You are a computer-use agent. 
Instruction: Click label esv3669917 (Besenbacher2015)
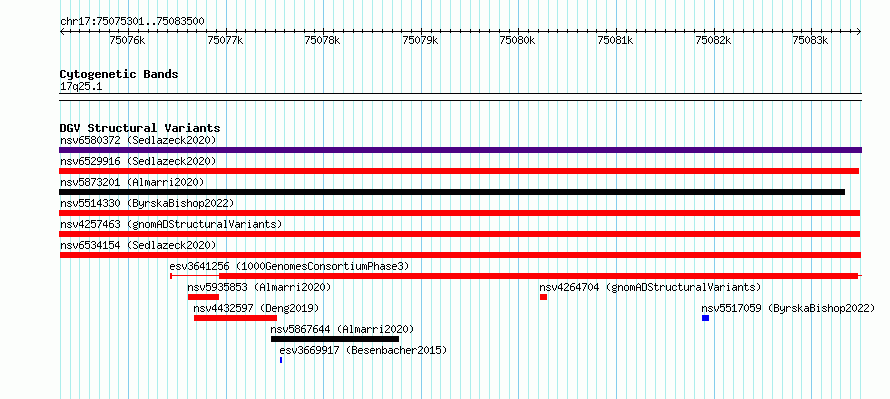tap(363, 350)
